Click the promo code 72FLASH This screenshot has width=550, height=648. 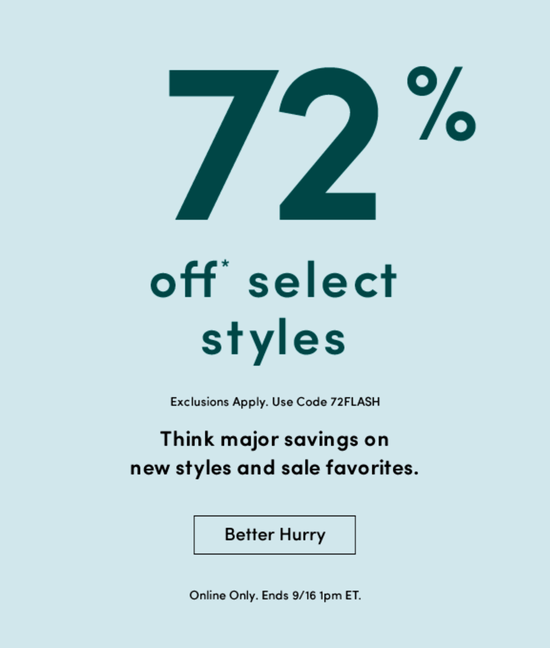coord(355,402)
